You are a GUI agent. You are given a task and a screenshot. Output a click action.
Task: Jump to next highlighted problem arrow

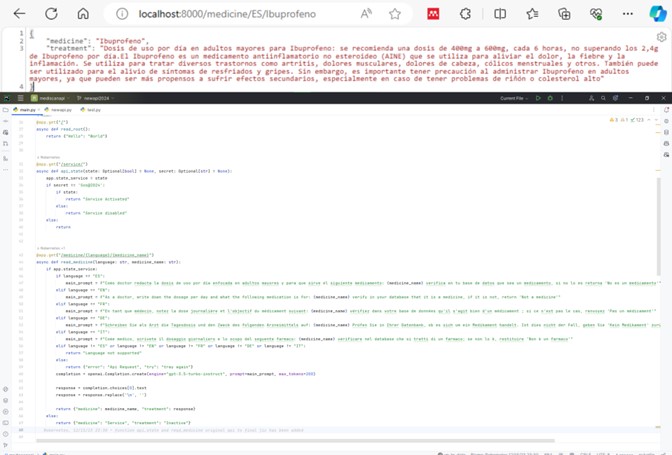[x=656, y=120]
